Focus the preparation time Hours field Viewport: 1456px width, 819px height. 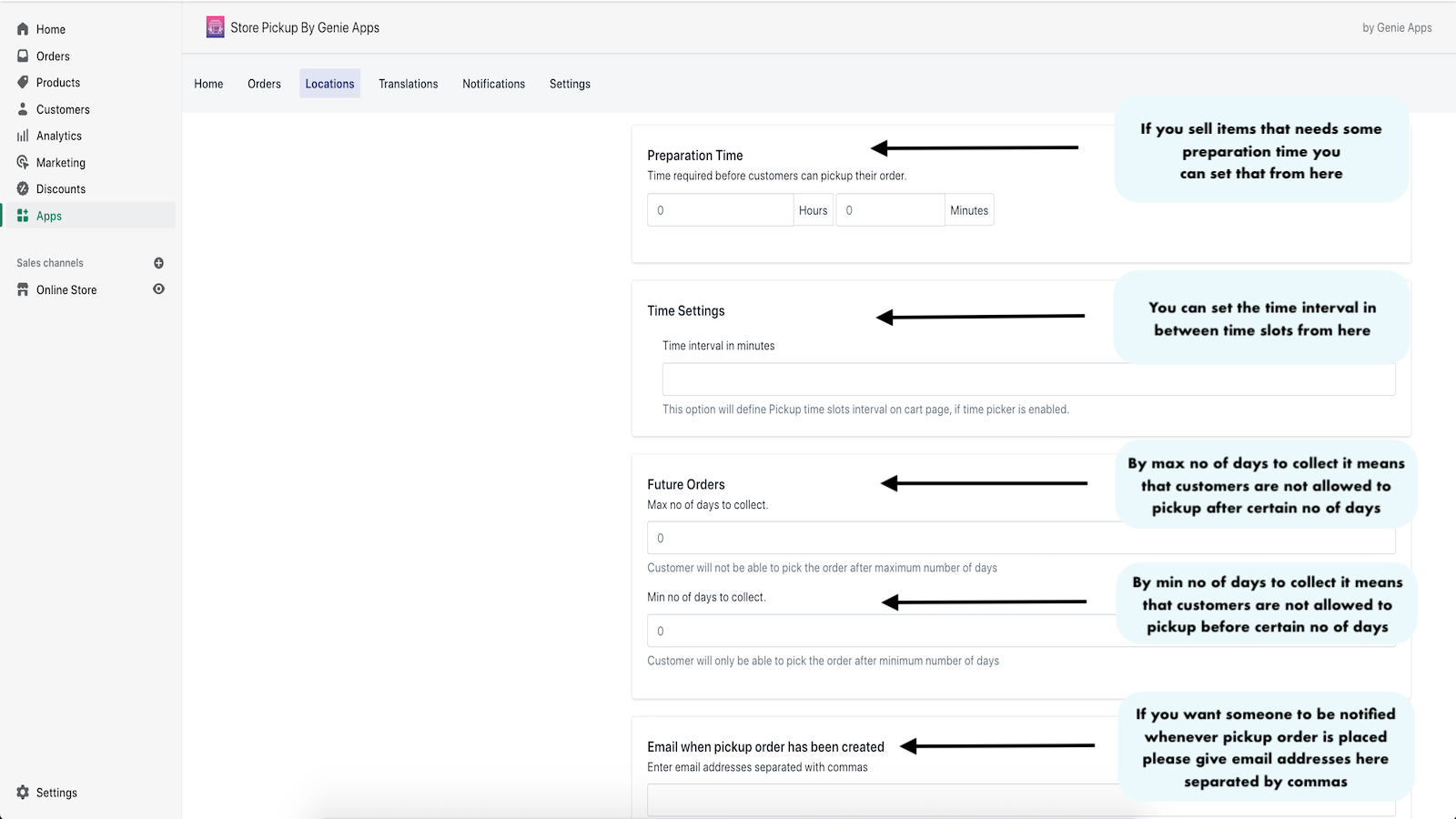[x=720, y=210]
